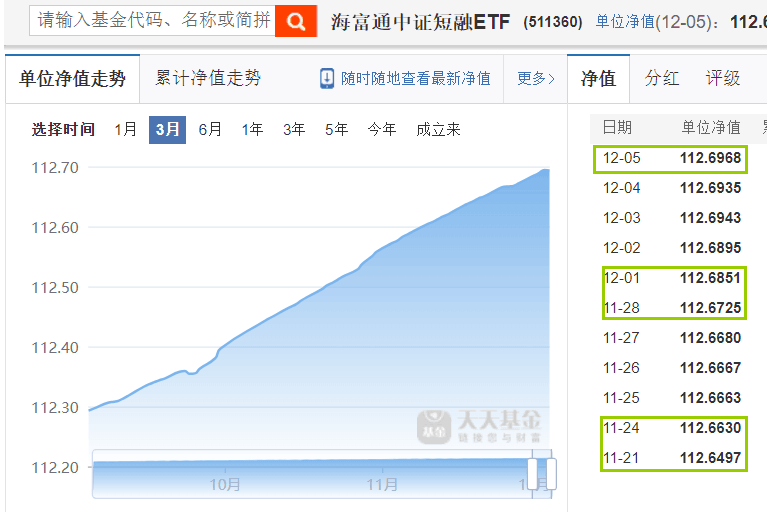Click the 单位净值 column header
Viewport: 767px width, 512px height.
click(711, 127)
